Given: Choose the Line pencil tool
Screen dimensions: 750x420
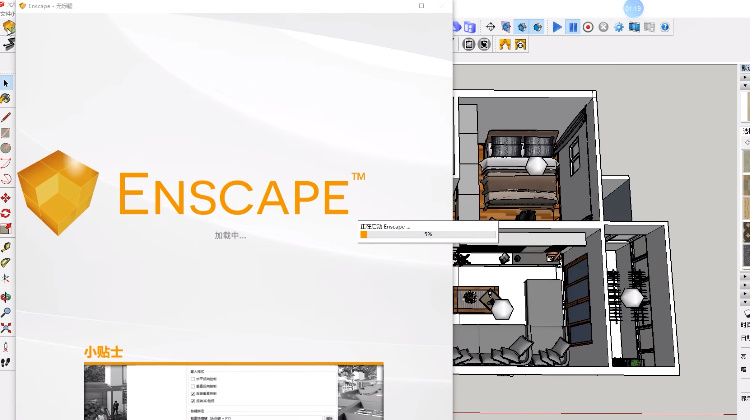Looking at the screenshot, I should pos(6,117).
